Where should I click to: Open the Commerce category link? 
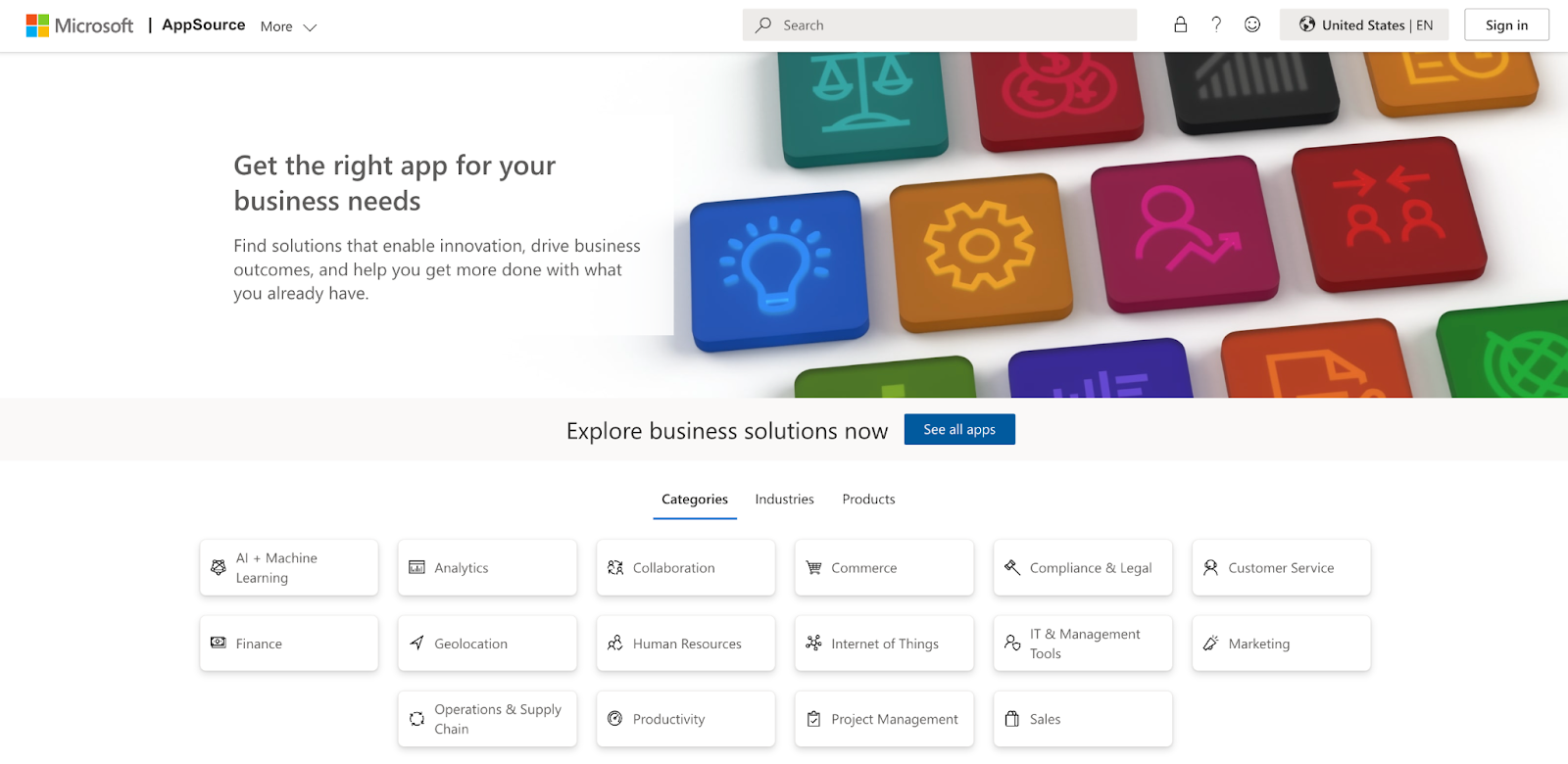click(x=884, y=567)
